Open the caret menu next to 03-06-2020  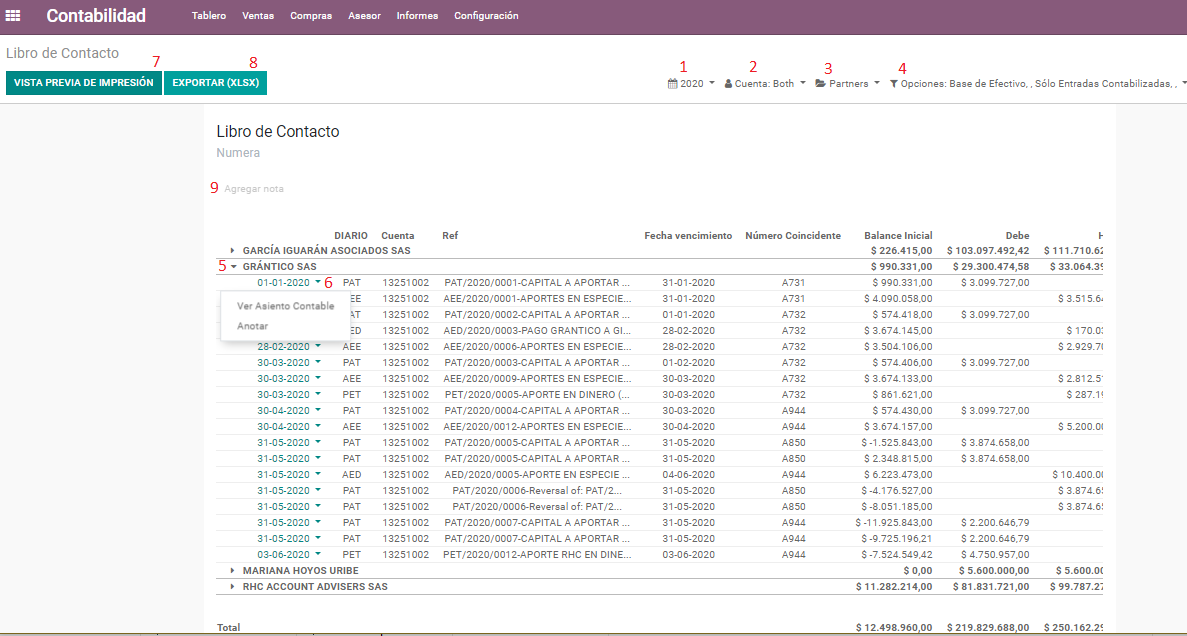(x=318, y=553)
